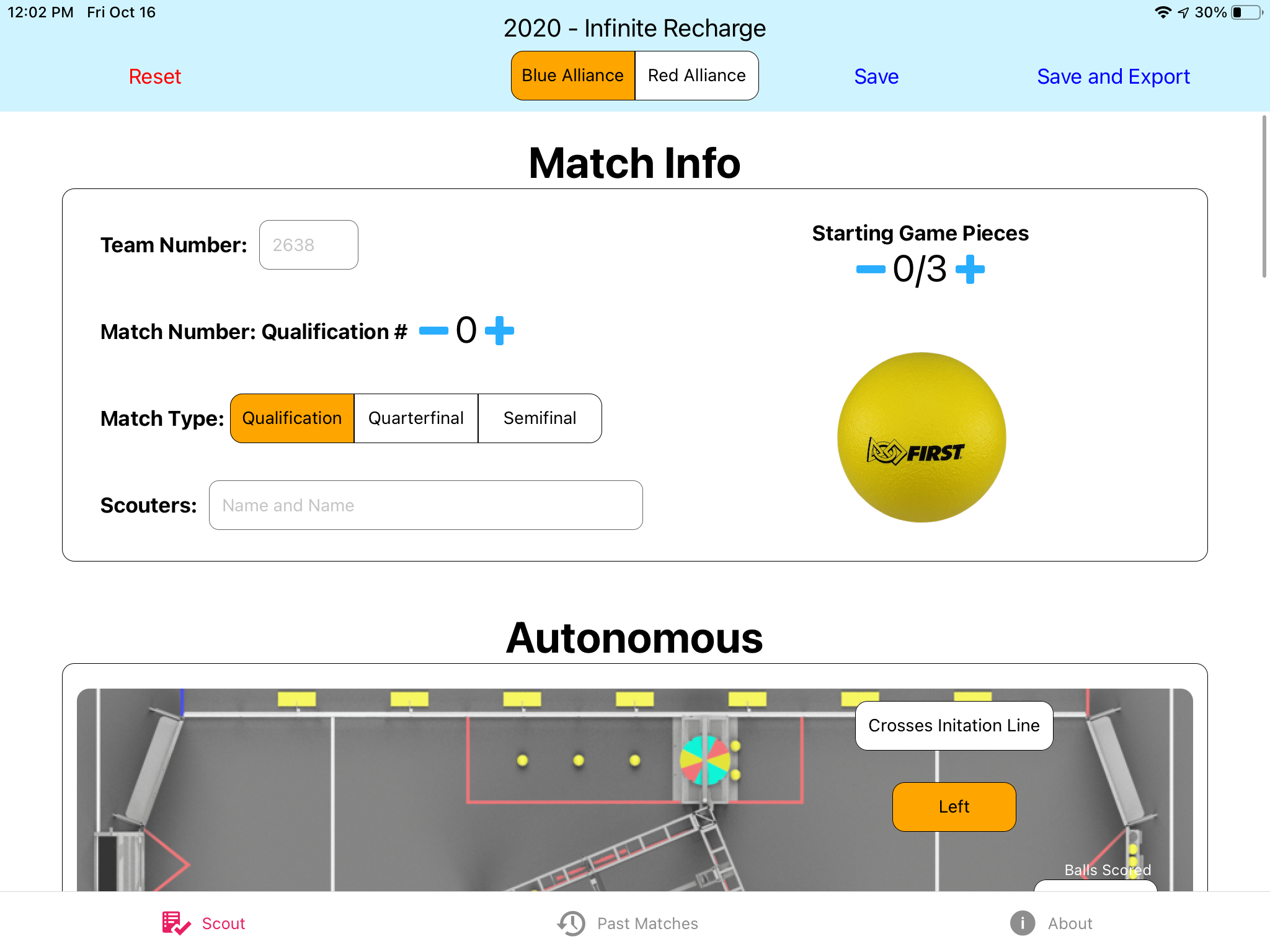Focus the Scouters name field

tap(426, 505)
